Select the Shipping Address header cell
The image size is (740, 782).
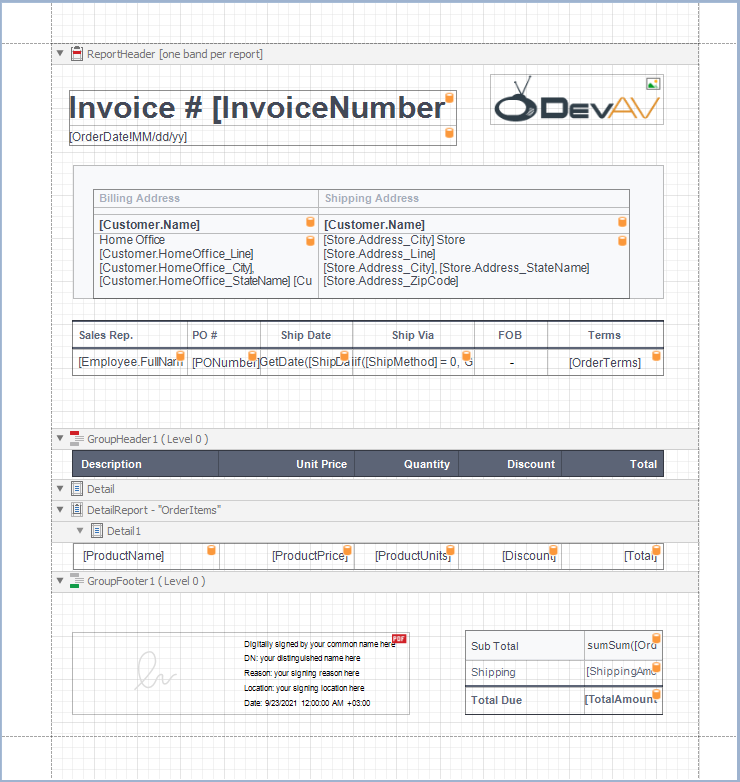(474, 199)
